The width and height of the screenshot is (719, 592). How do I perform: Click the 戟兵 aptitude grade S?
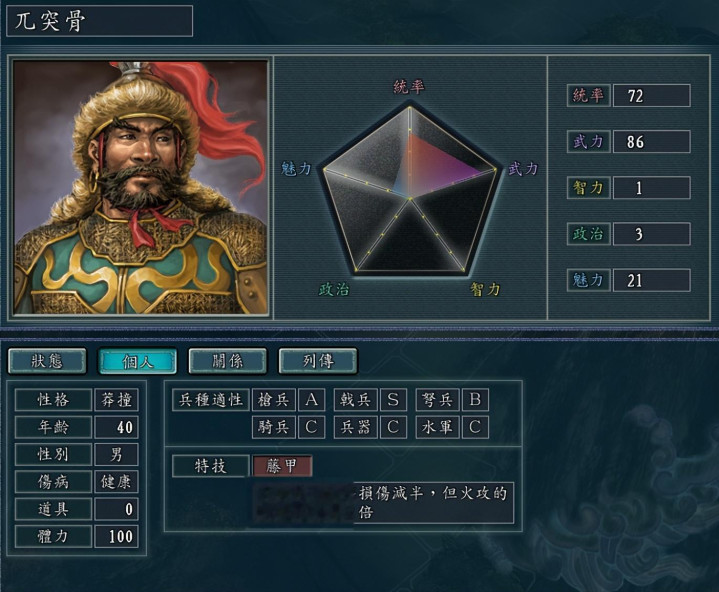pos(393,400)
